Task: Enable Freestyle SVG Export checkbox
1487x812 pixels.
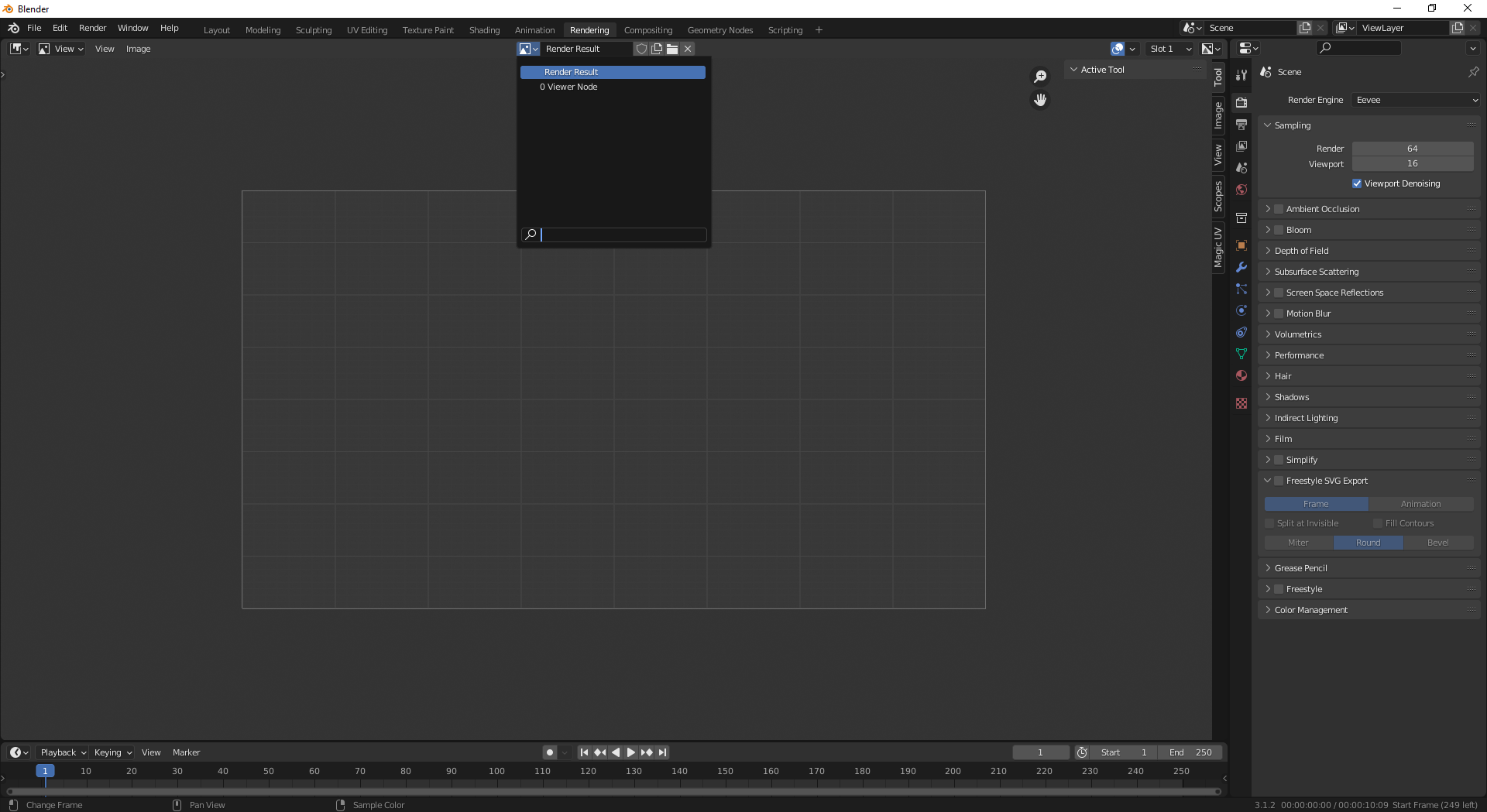Action: (1279, 481)
